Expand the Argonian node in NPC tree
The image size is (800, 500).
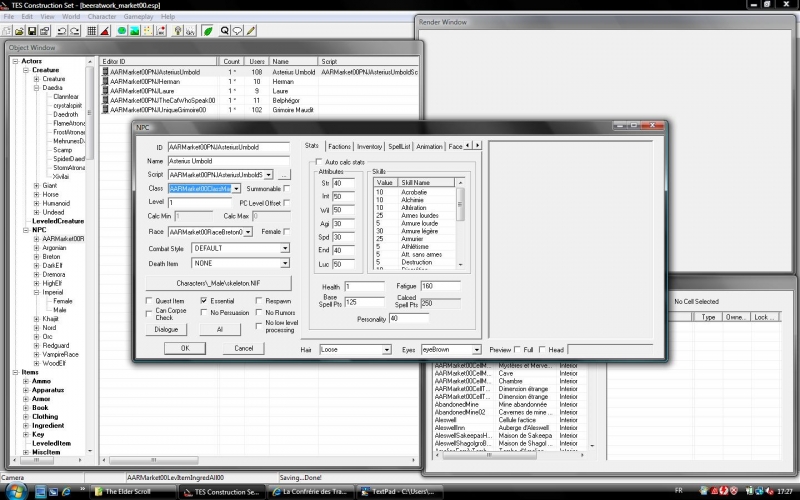pyautogui.click(x=36, y=248)
